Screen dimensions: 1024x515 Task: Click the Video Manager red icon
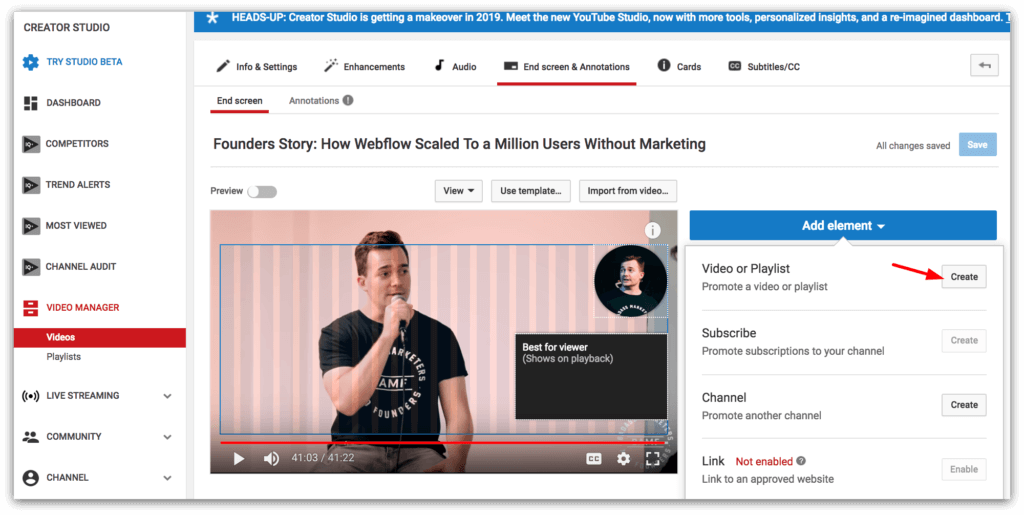[x=31, y=307]
